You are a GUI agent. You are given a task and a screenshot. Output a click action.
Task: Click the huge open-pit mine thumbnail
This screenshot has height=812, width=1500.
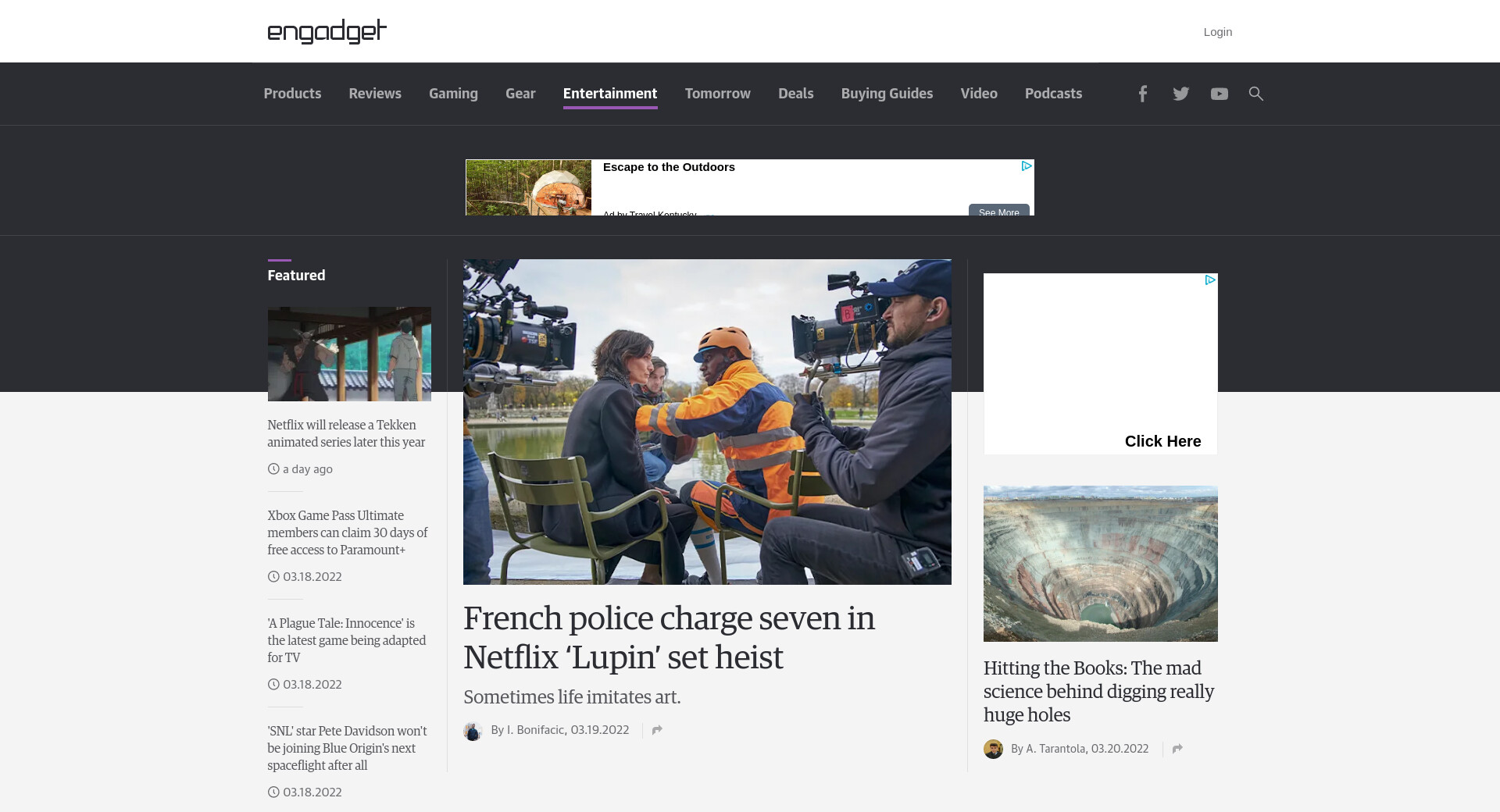click(x=1100, y=564)
